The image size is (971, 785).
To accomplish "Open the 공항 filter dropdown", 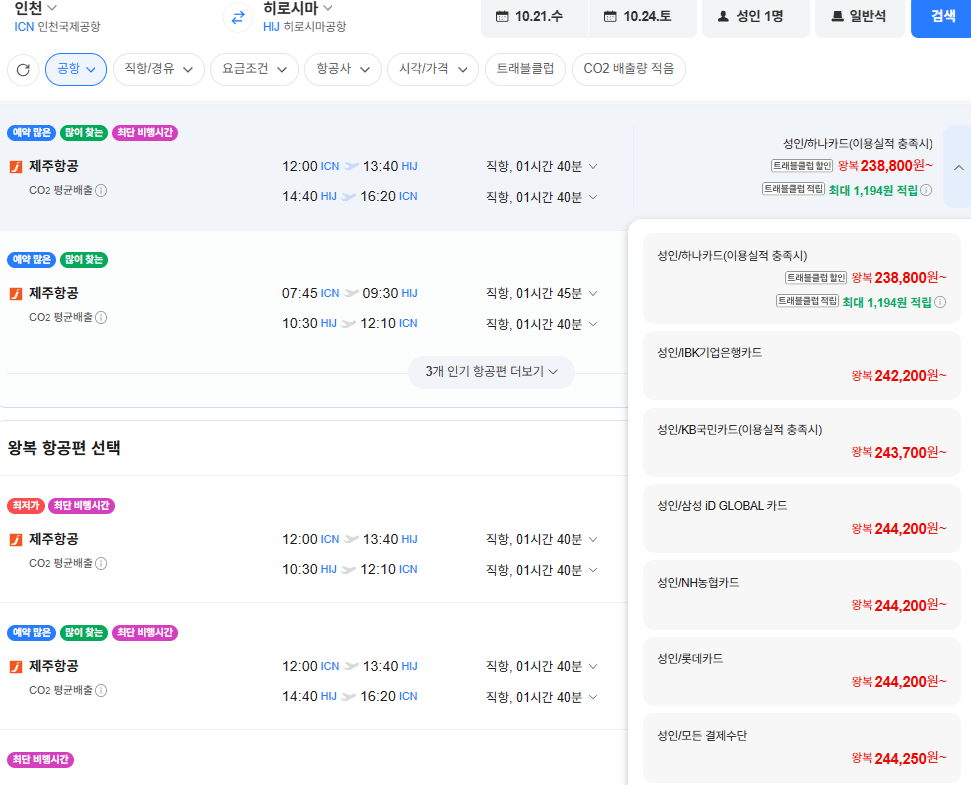I will (x=76, y=69).
